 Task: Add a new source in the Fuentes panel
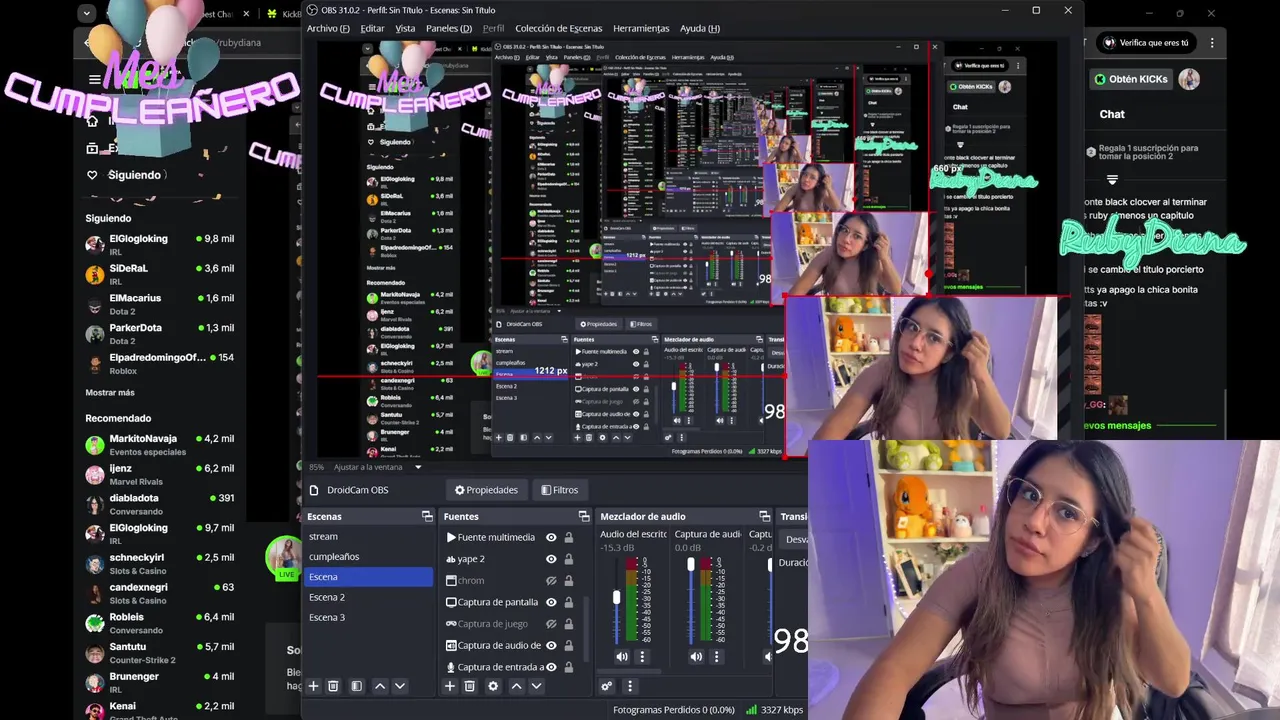coord(450,686)
